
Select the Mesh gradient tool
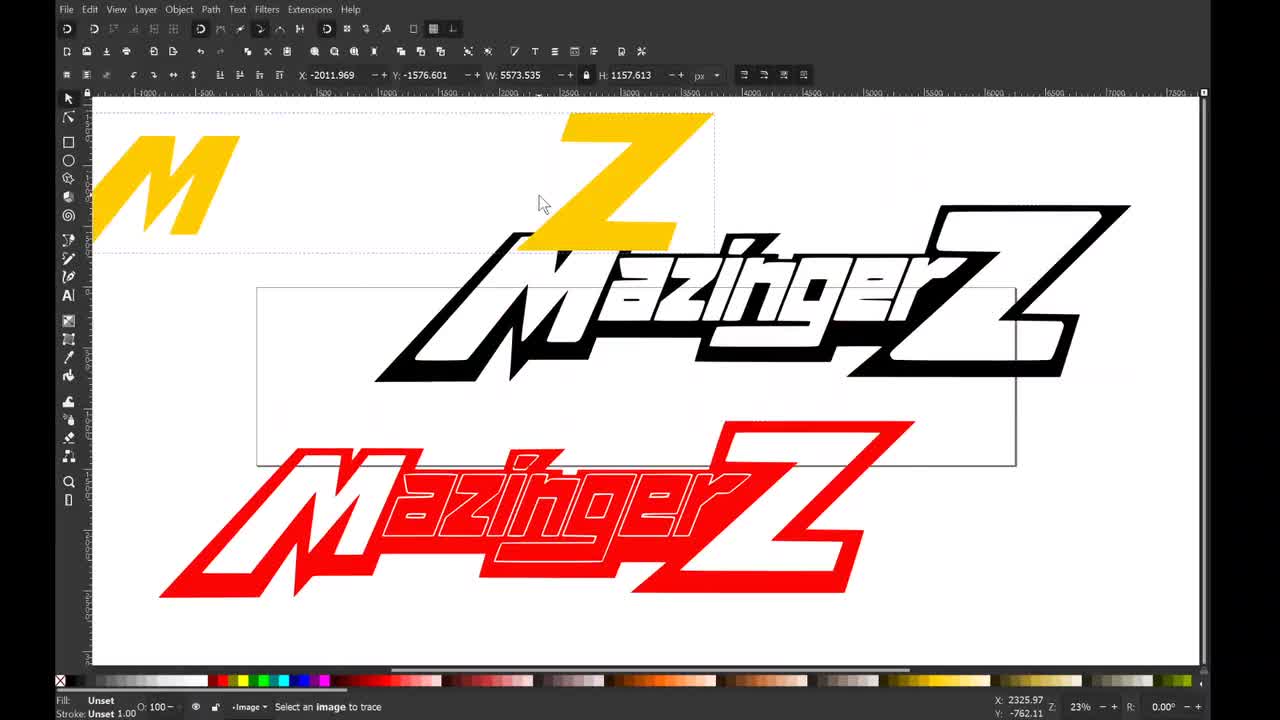coord(68,339)
